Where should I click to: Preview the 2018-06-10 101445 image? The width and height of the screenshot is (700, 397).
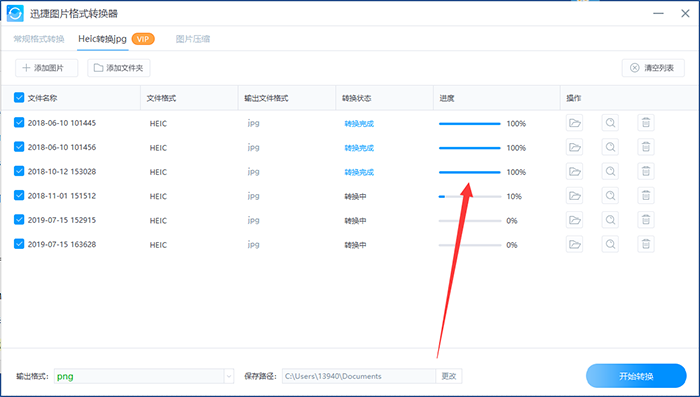(x=610, y=123)
